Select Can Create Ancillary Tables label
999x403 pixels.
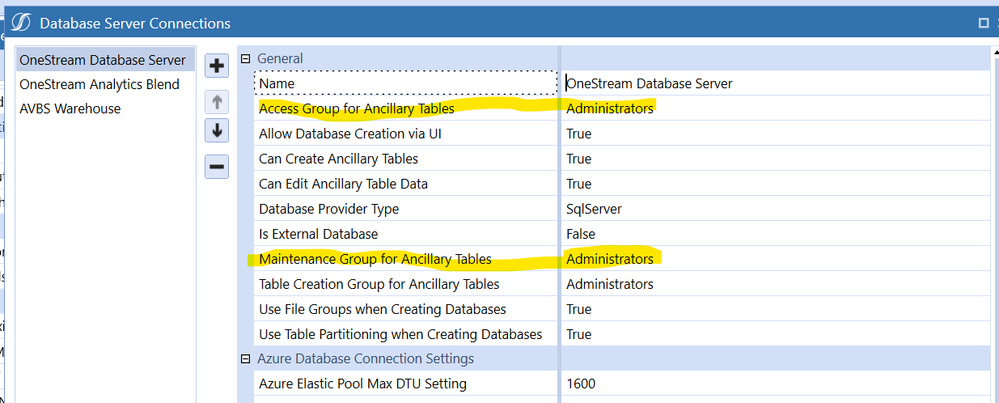[338, 159]
